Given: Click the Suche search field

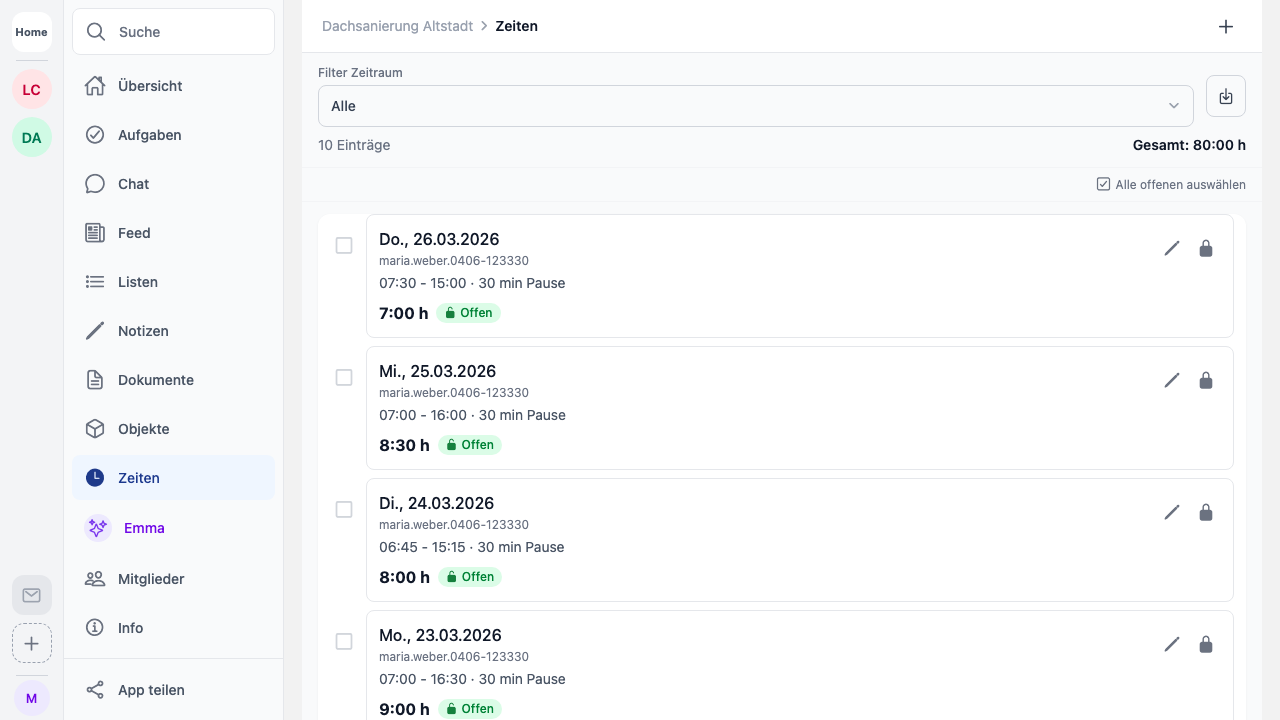Looking at the screenshot, I should point(174,32).
